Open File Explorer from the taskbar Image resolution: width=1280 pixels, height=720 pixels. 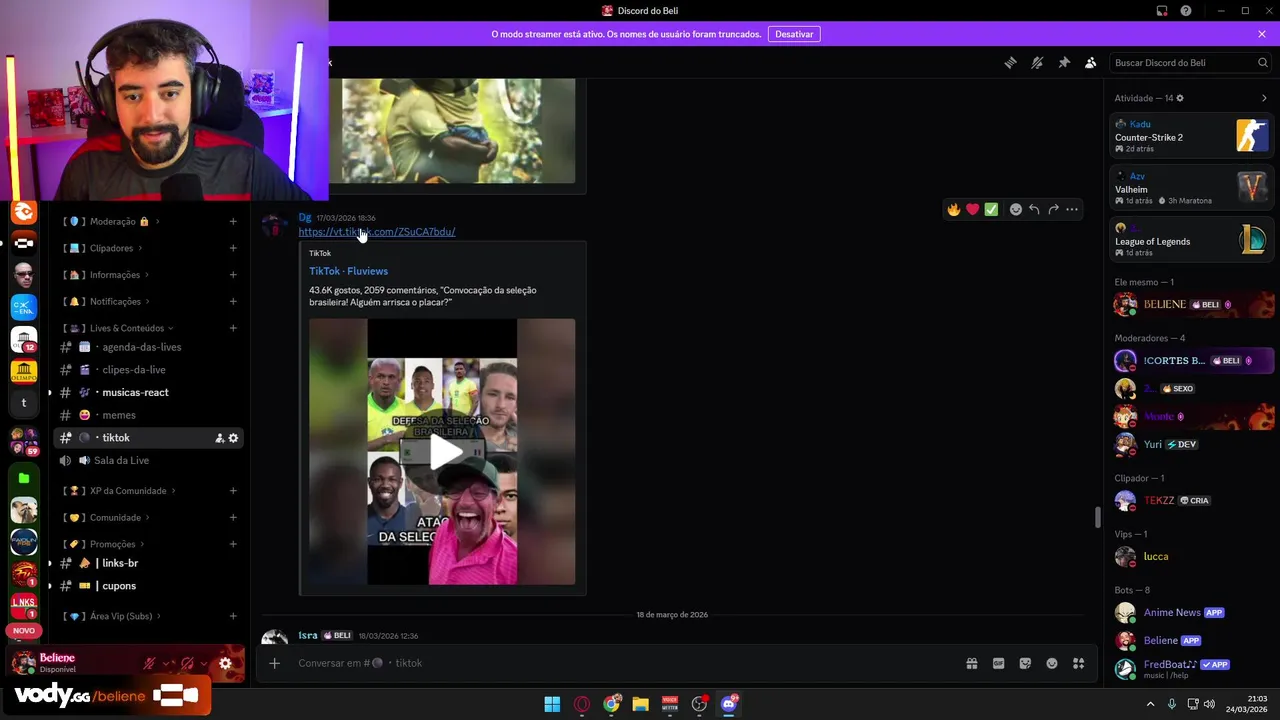(x=640, y=704)
